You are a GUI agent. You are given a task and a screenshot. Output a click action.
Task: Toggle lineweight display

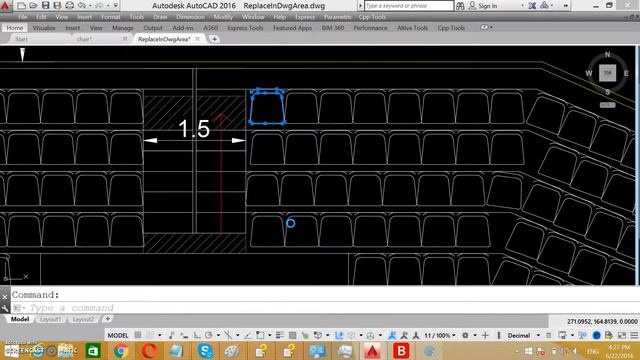(x=280, y=336)
